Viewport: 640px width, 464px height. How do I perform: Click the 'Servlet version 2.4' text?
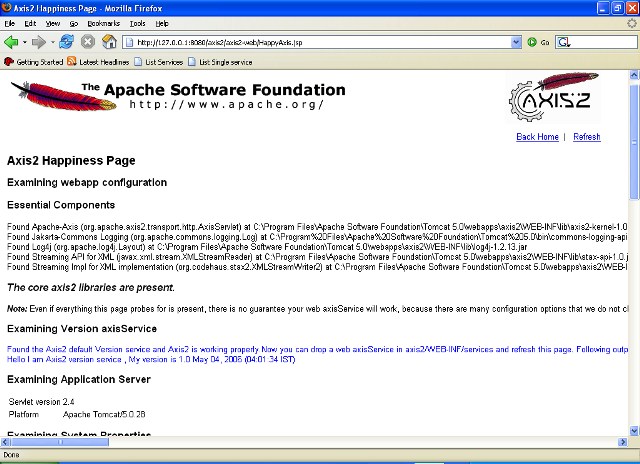[x=41, y=402]
